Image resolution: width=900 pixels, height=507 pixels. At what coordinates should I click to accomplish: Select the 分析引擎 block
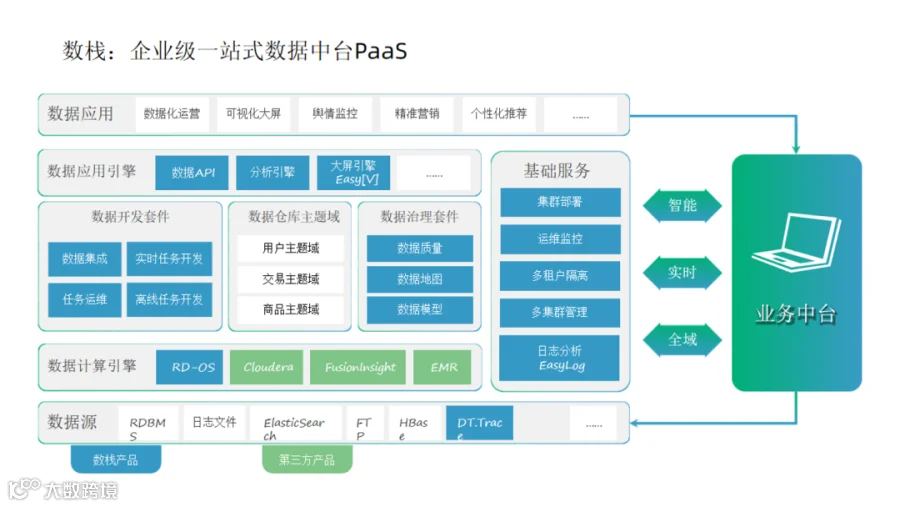click(273, 172)
